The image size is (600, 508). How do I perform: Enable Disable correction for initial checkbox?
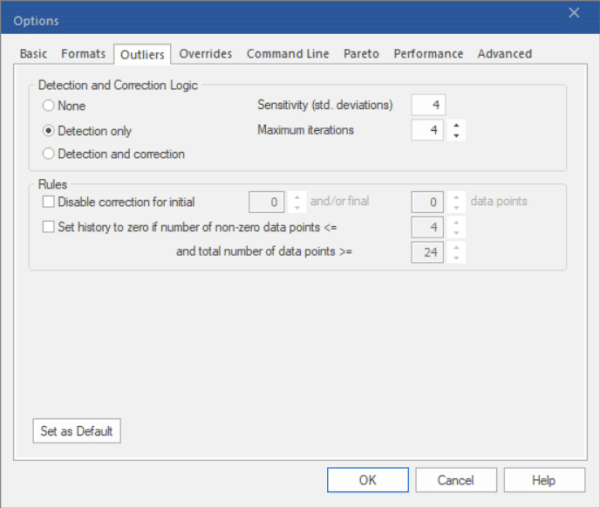[x=48, y=202]
